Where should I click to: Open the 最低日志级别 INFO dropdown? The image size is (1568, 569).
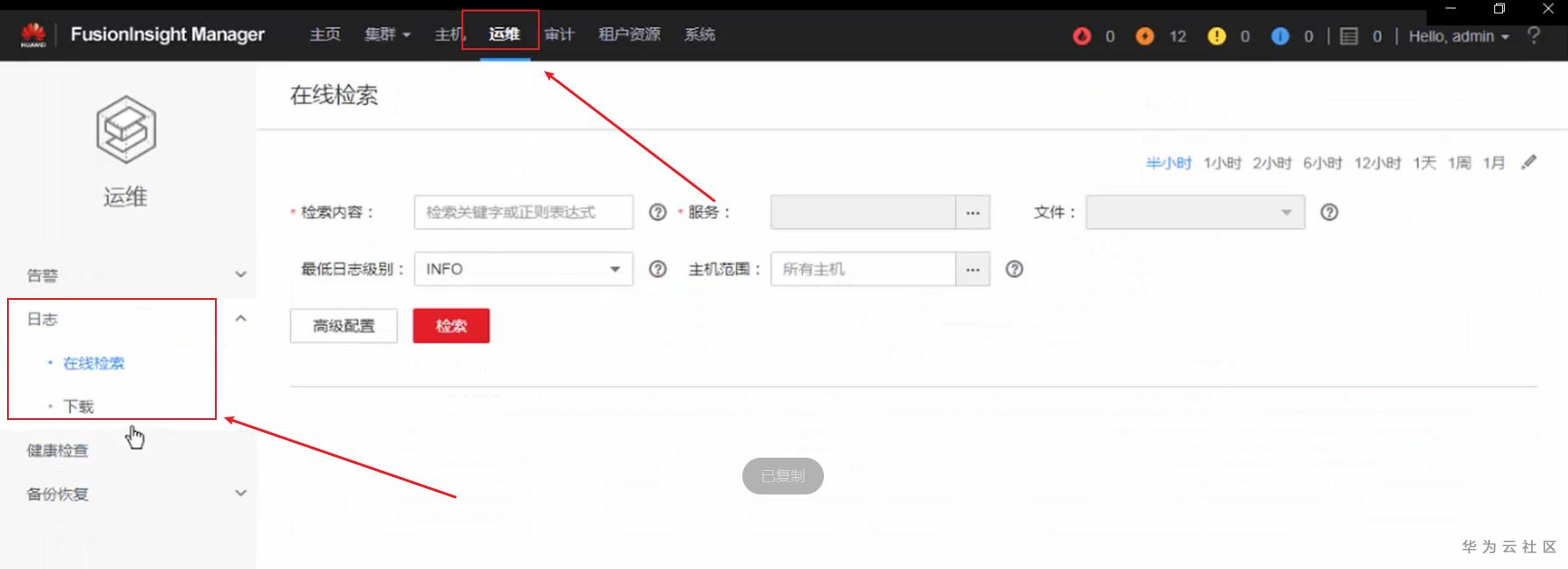click(x=523, y=269)
